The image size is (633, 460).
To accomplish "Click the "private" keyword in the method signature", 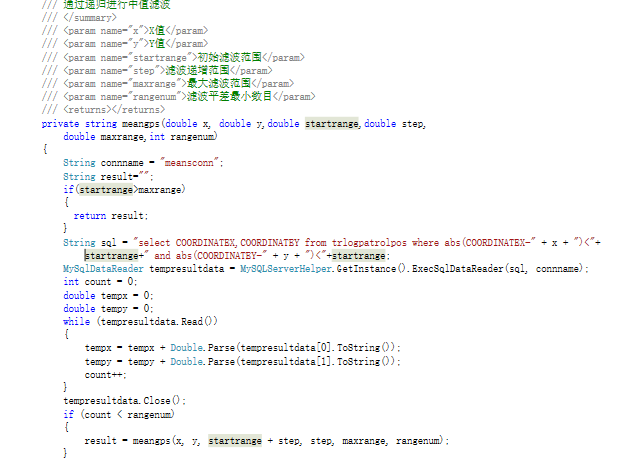I will [60, 124].
